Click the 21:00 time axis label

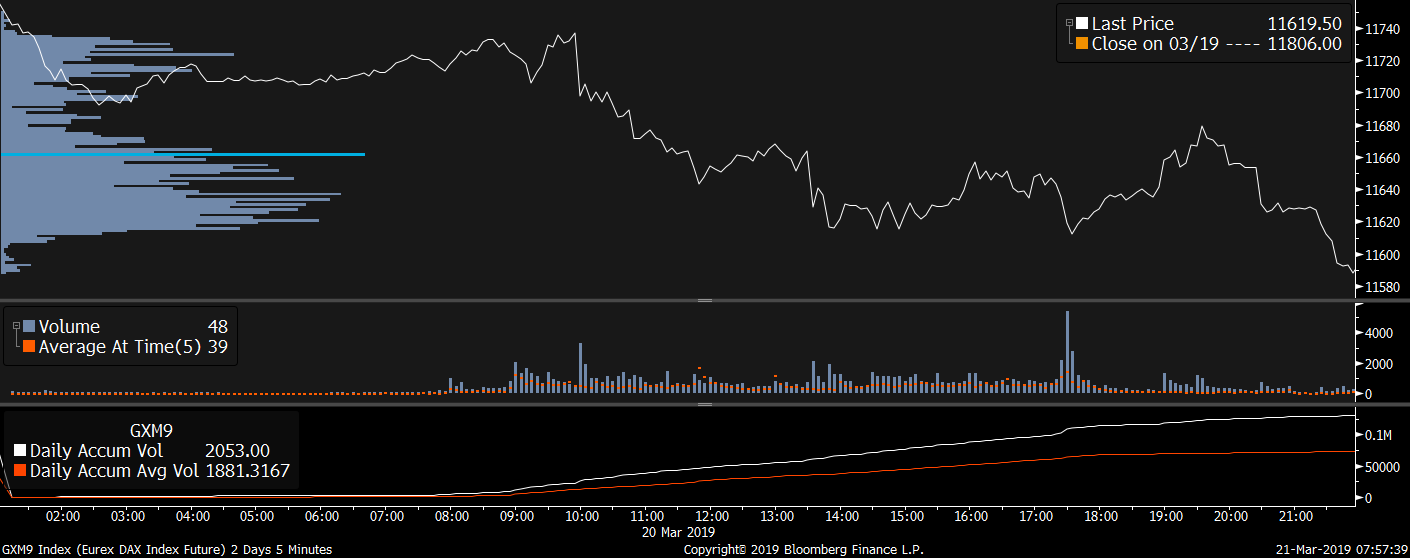1296,517
